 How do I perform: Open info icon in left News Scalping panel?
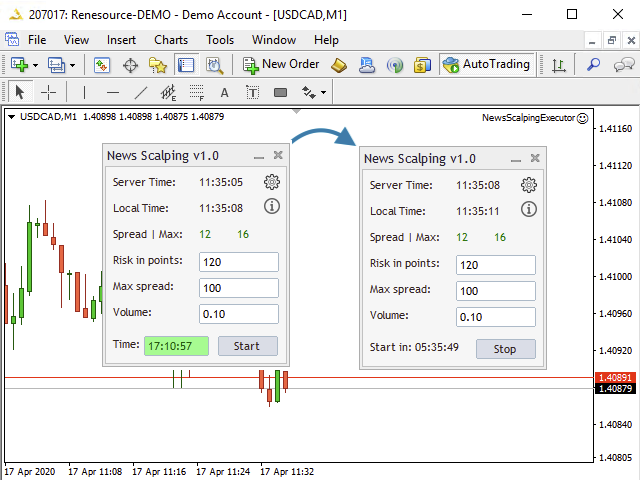[272, 206]
